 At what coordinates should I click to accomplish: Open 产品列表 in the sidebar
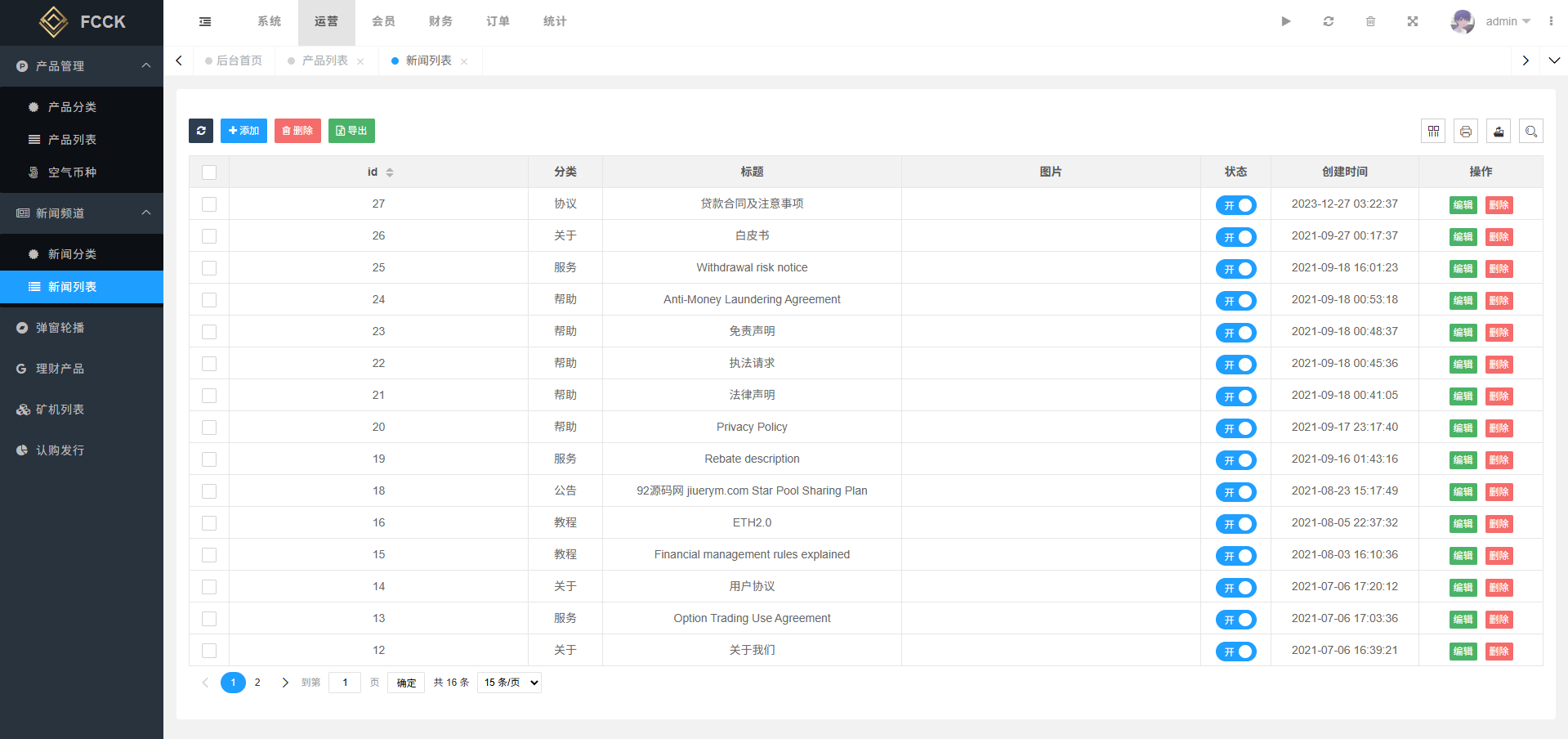(82, 140)
